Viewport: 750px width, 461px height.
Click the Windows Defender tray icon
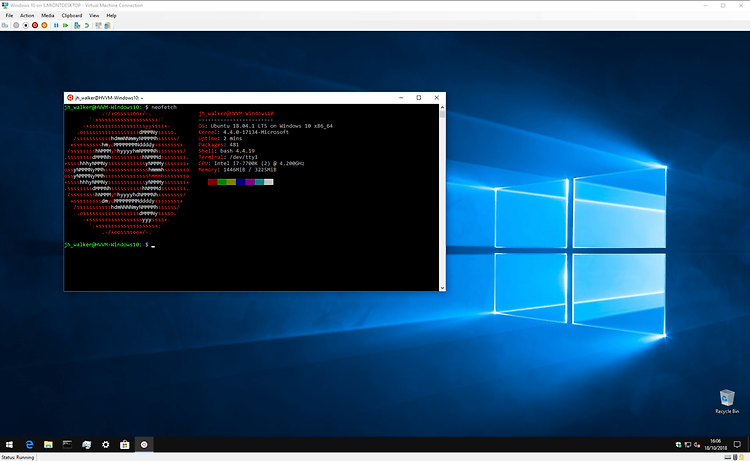click(678, 445)
